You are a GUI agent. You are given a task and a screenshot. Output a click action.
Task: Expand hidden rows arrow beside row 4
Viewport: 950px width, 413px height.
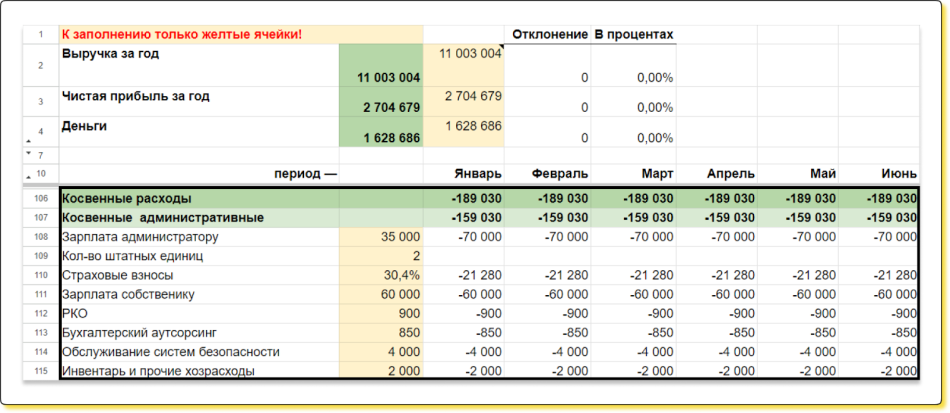point(27,143)
